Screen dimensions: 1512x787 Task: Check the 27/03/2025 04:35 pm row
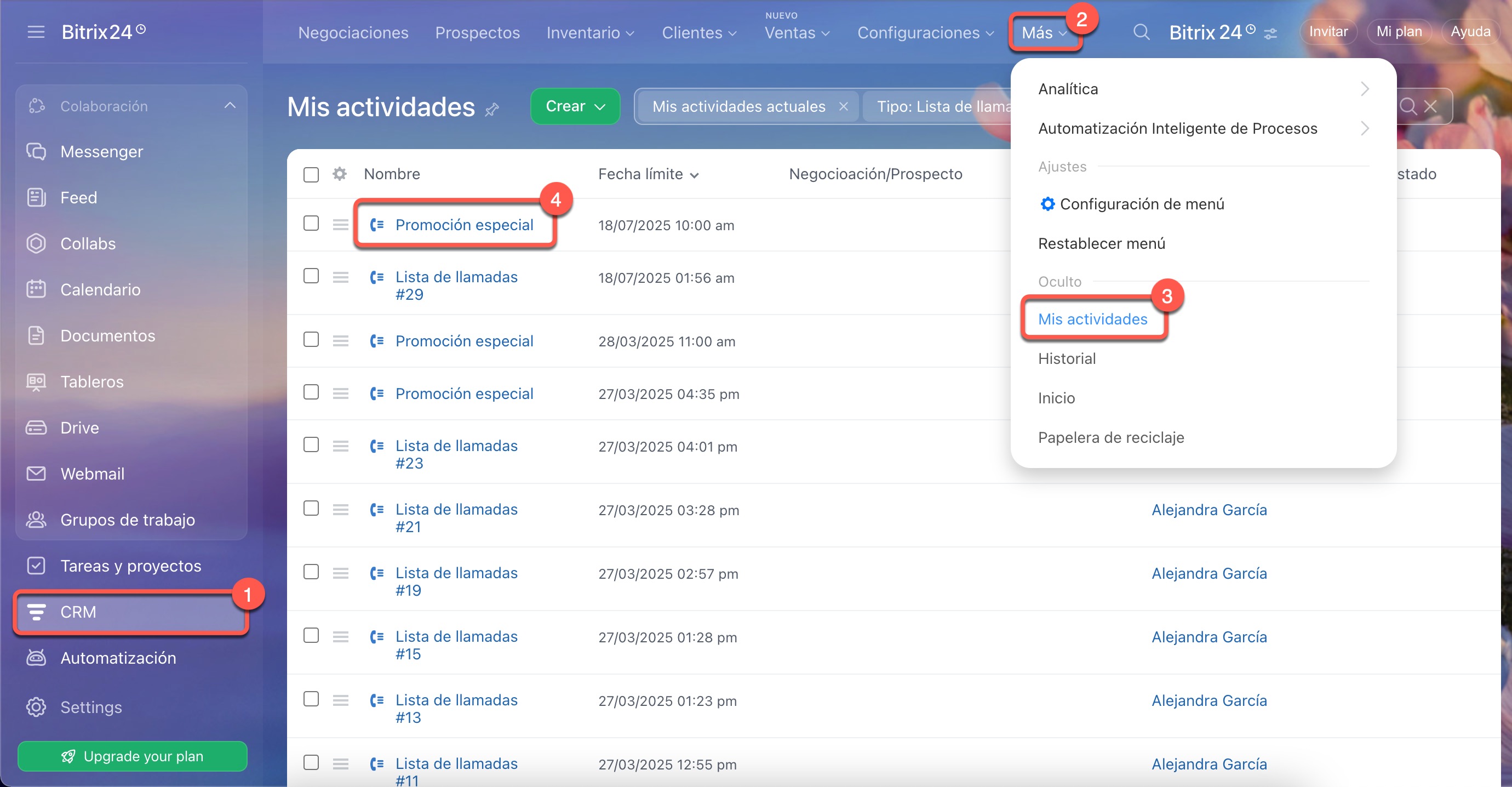pyautogui.click(x=311, y=392)
